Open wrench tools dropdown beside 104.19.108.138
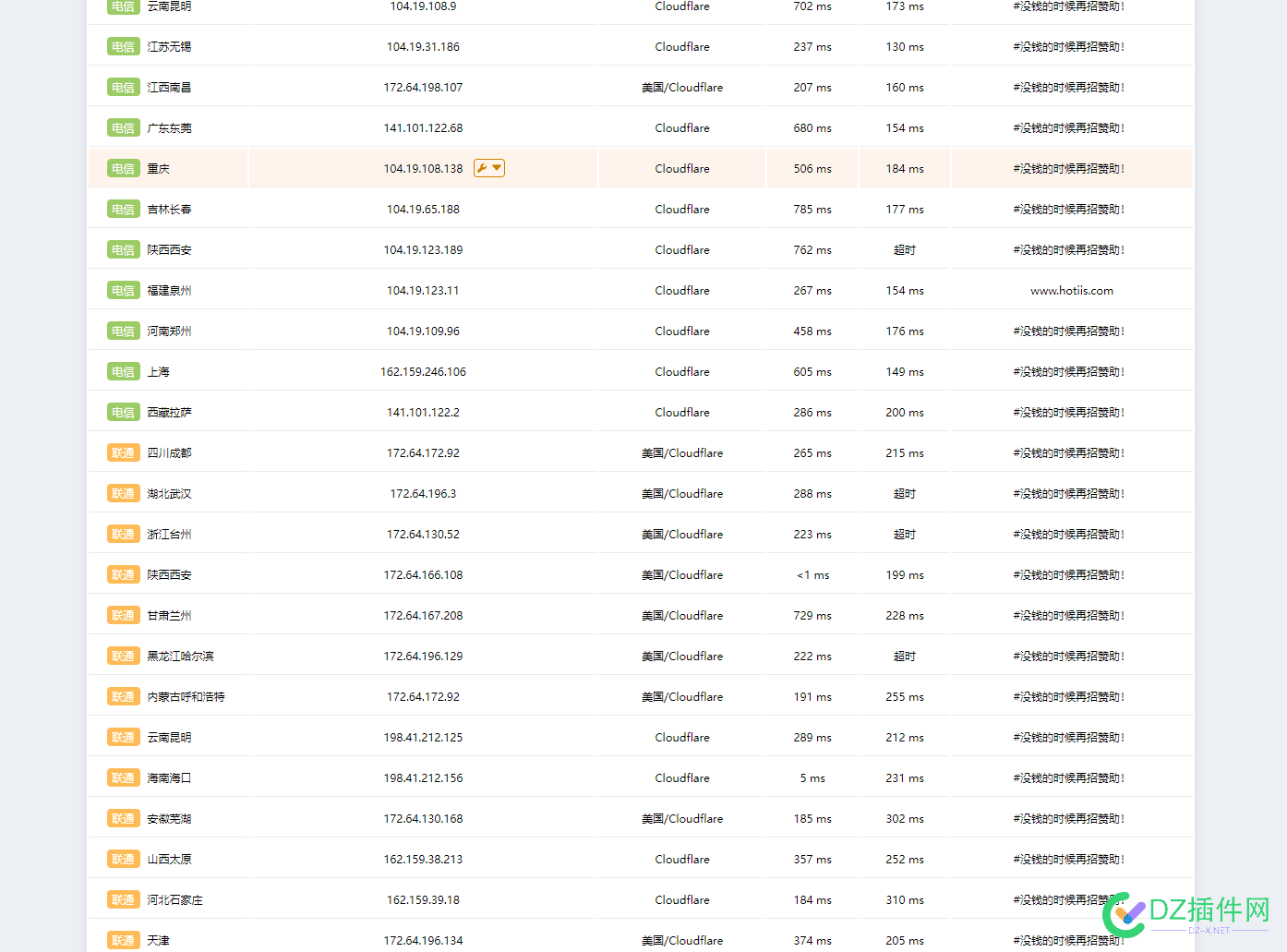This screenshot has height=952, width=1287. (x=489, y=168)
